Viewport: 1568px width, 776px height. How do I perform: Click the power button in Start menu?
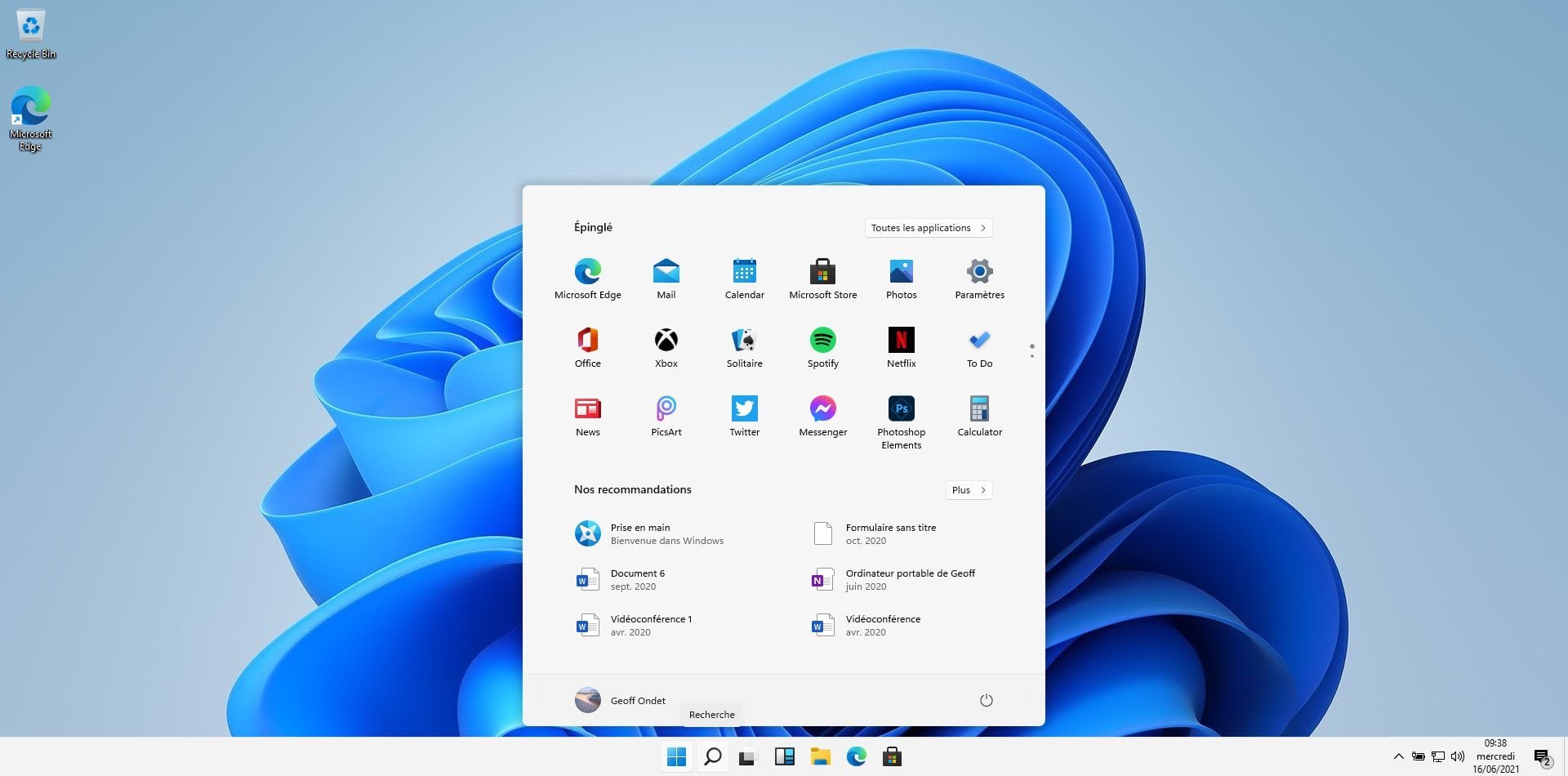[x=986, y=700]
